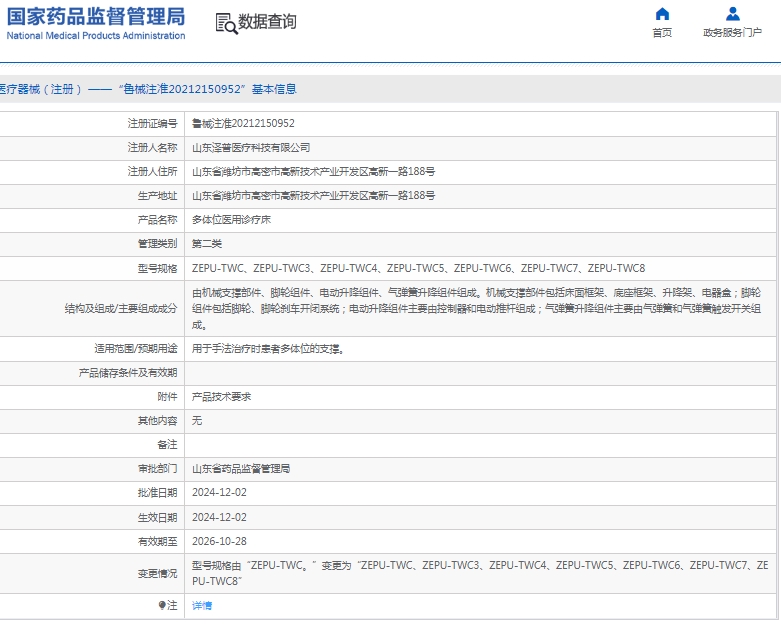Select 批准日期 value 2024-12-02
781x624 pixels.
pos(219,493)
